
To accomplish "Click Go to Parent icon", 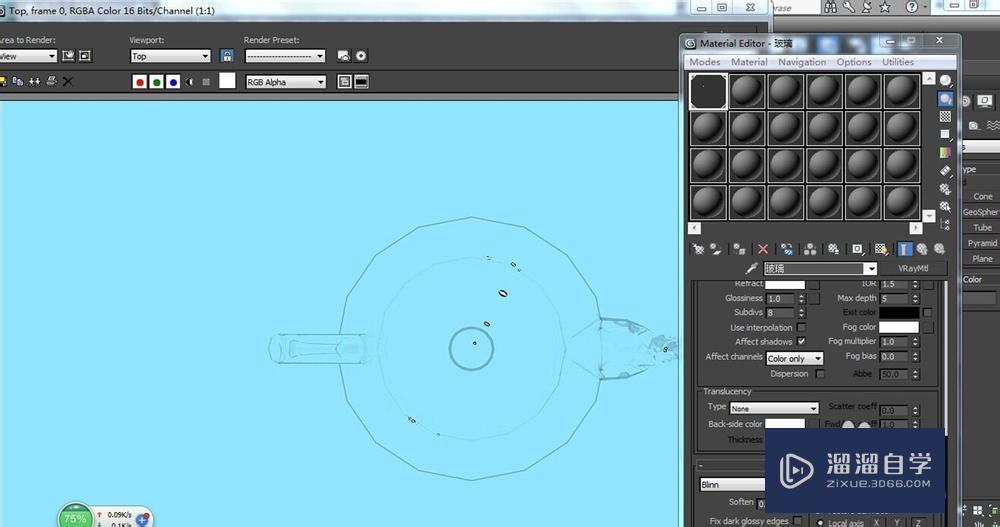I will pos(922,249).
